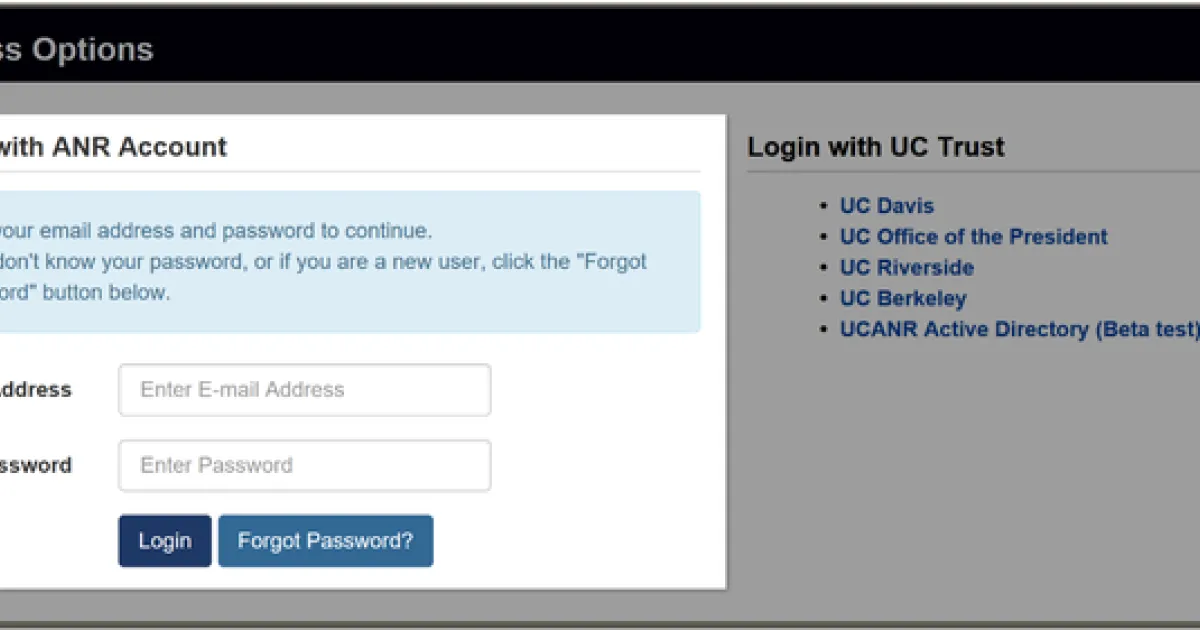Click the Enter E-mail Address field
The height and width of the screenshot is (630, 1200).
tap(304, 390)
